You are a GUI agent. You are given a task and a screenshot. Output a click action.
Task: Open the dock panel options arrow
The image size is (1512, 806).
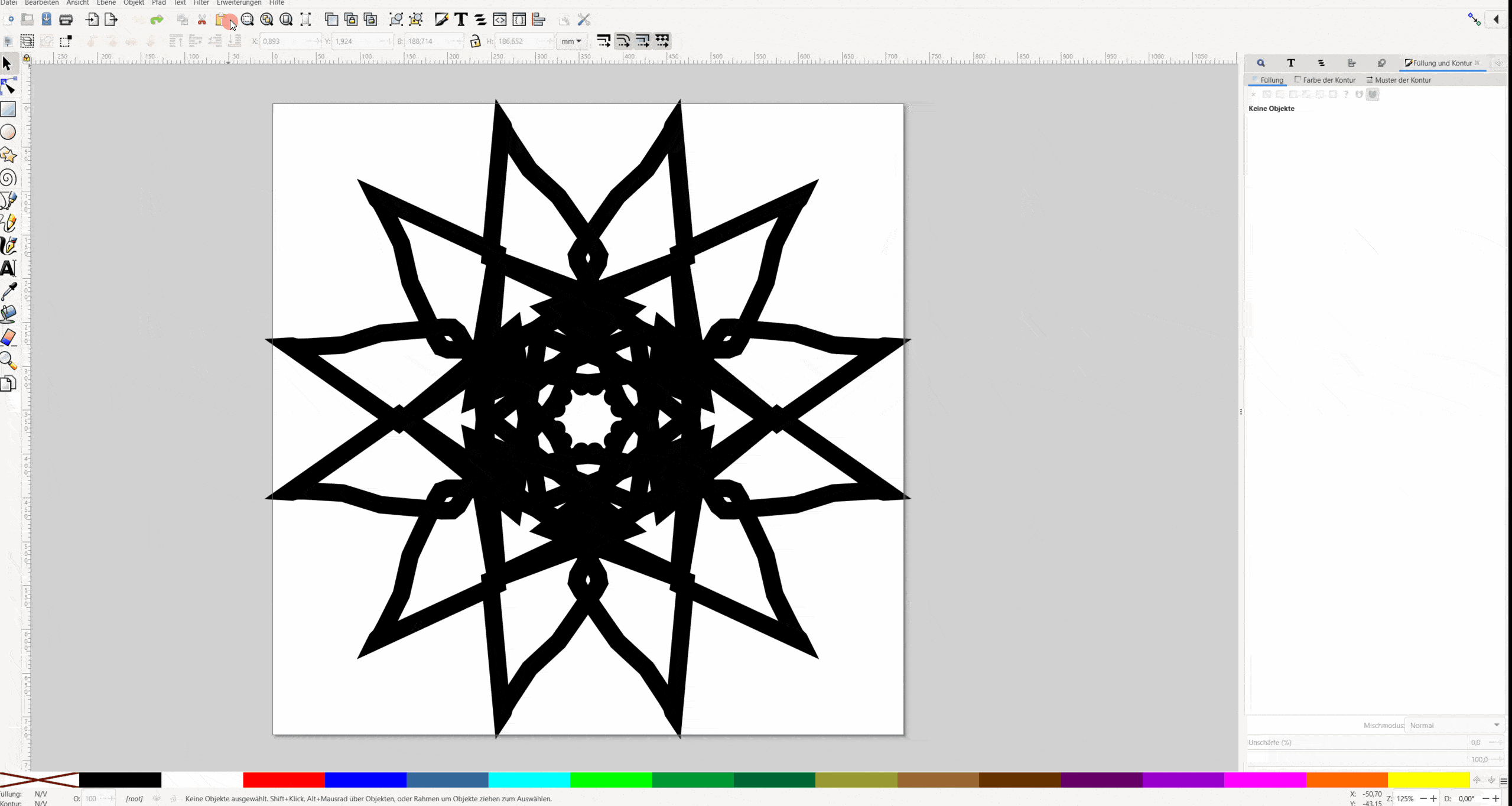tap(1498, 63)
